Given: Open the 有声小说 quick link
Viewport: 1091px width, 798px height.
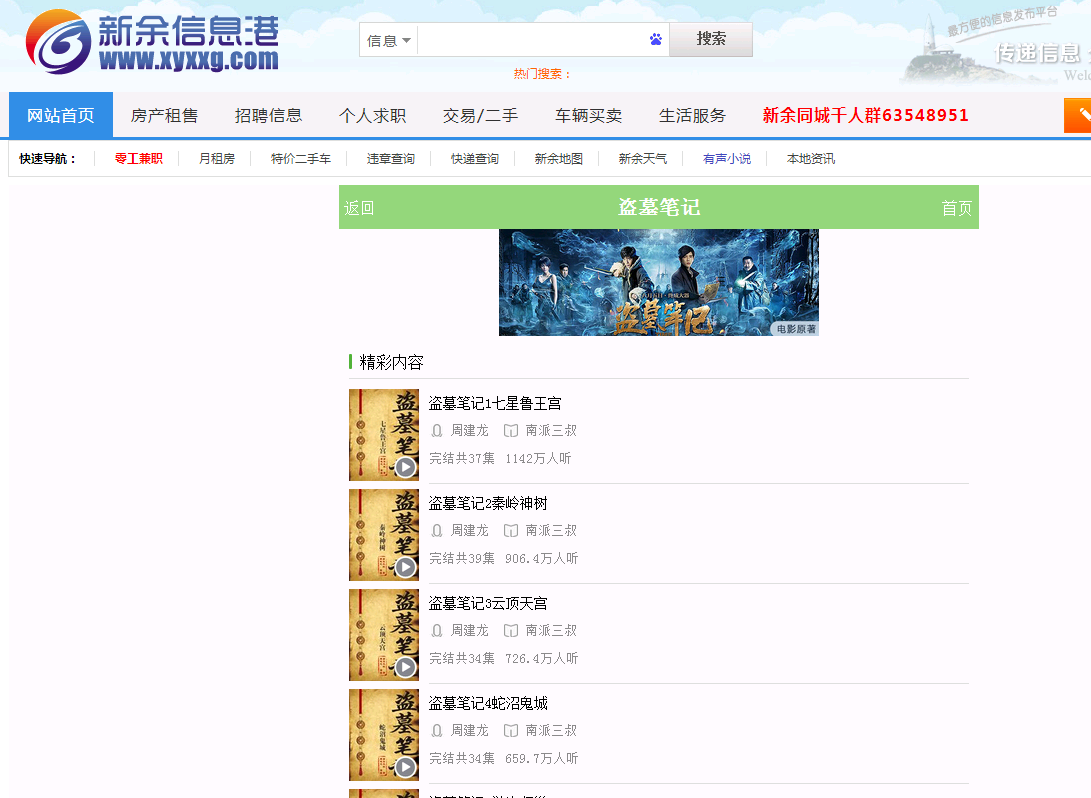Looking at the screenshot, I should 726,159.
